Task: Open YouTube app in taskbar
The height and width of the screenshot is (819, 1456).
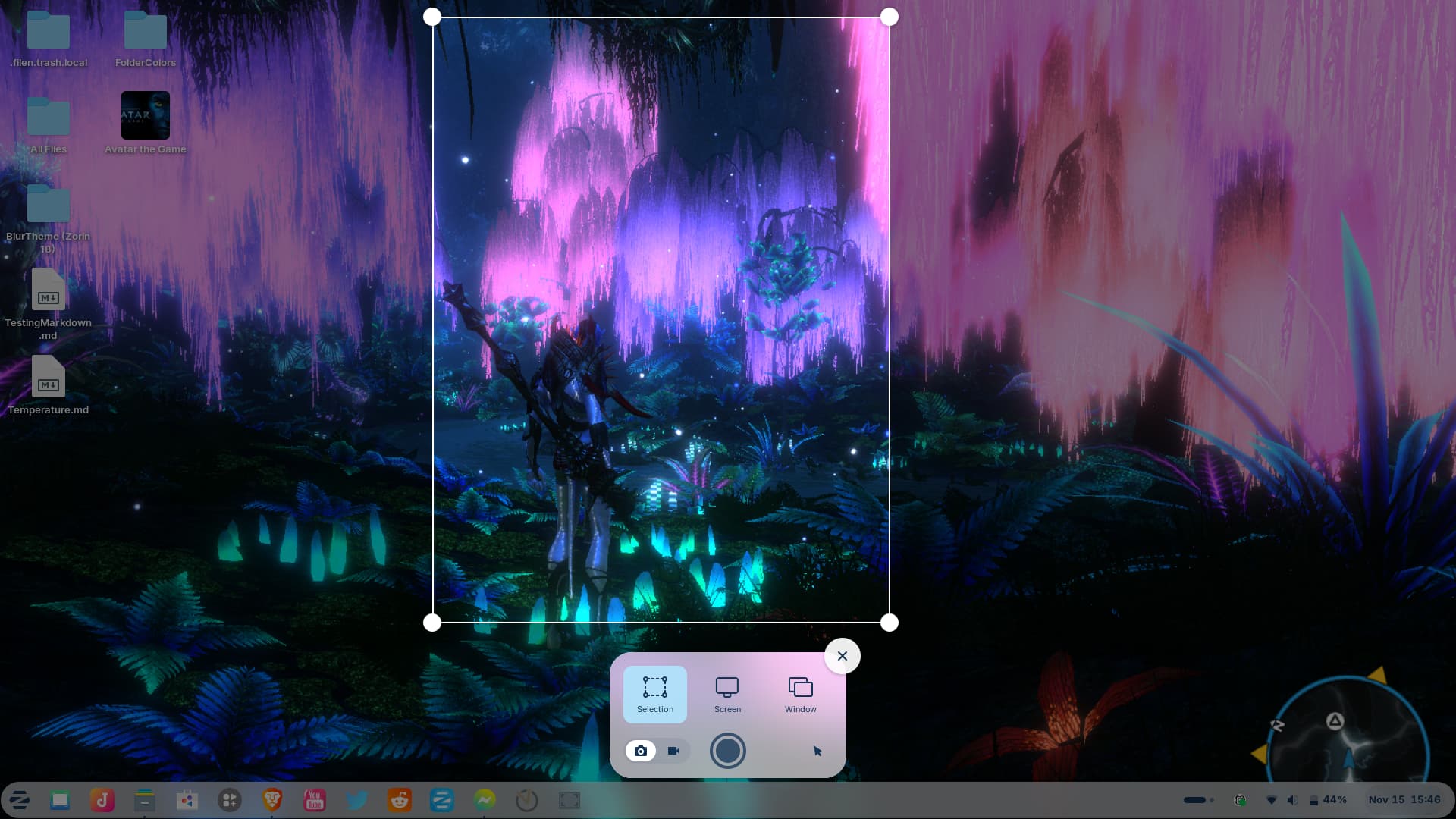Action: [314, 800]
